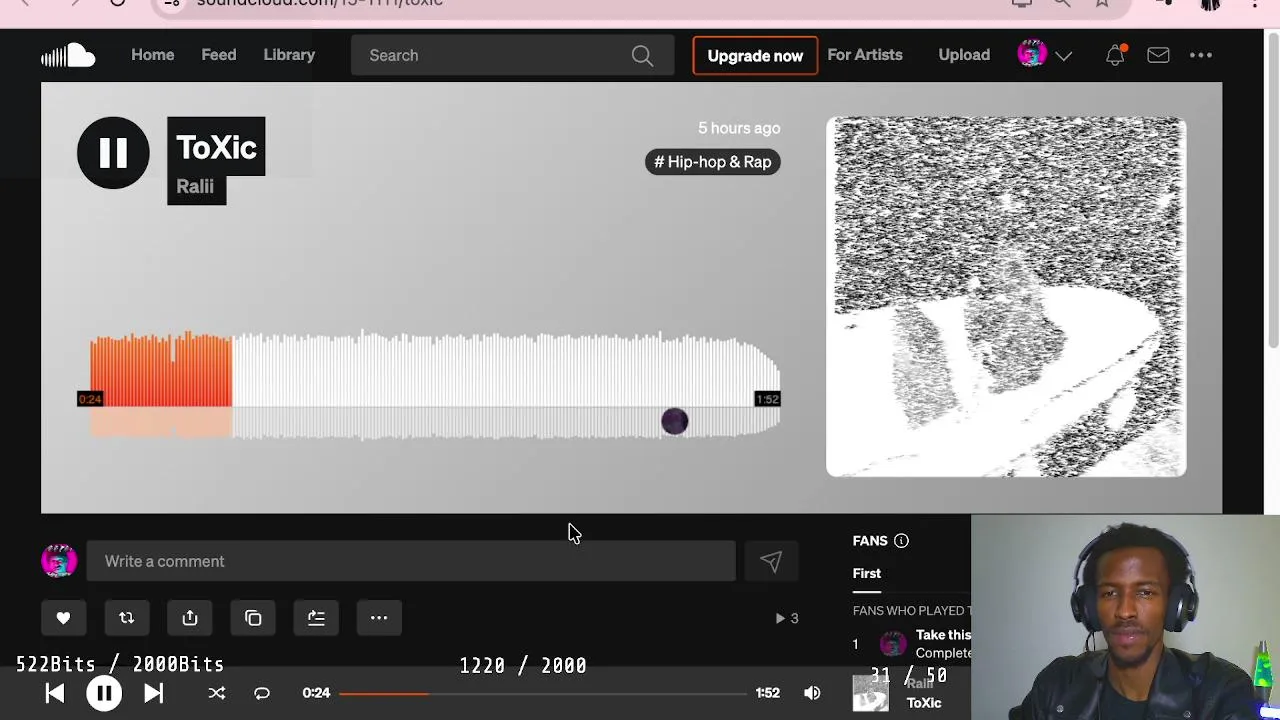Click the Write a comment field
Viewport: 1280px width, 720px height.
pyautogui.click(x=411, y=561)
